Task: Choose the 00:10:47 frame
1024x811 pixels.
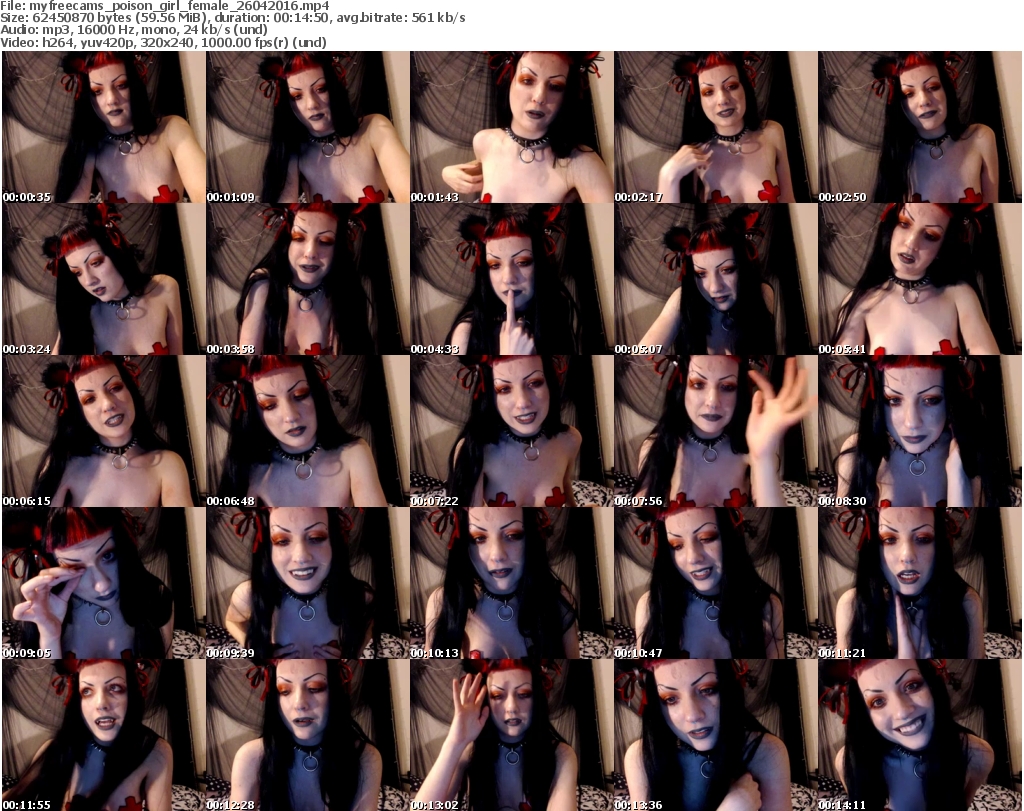Action: pyautogui.click(x=715, y=583)
